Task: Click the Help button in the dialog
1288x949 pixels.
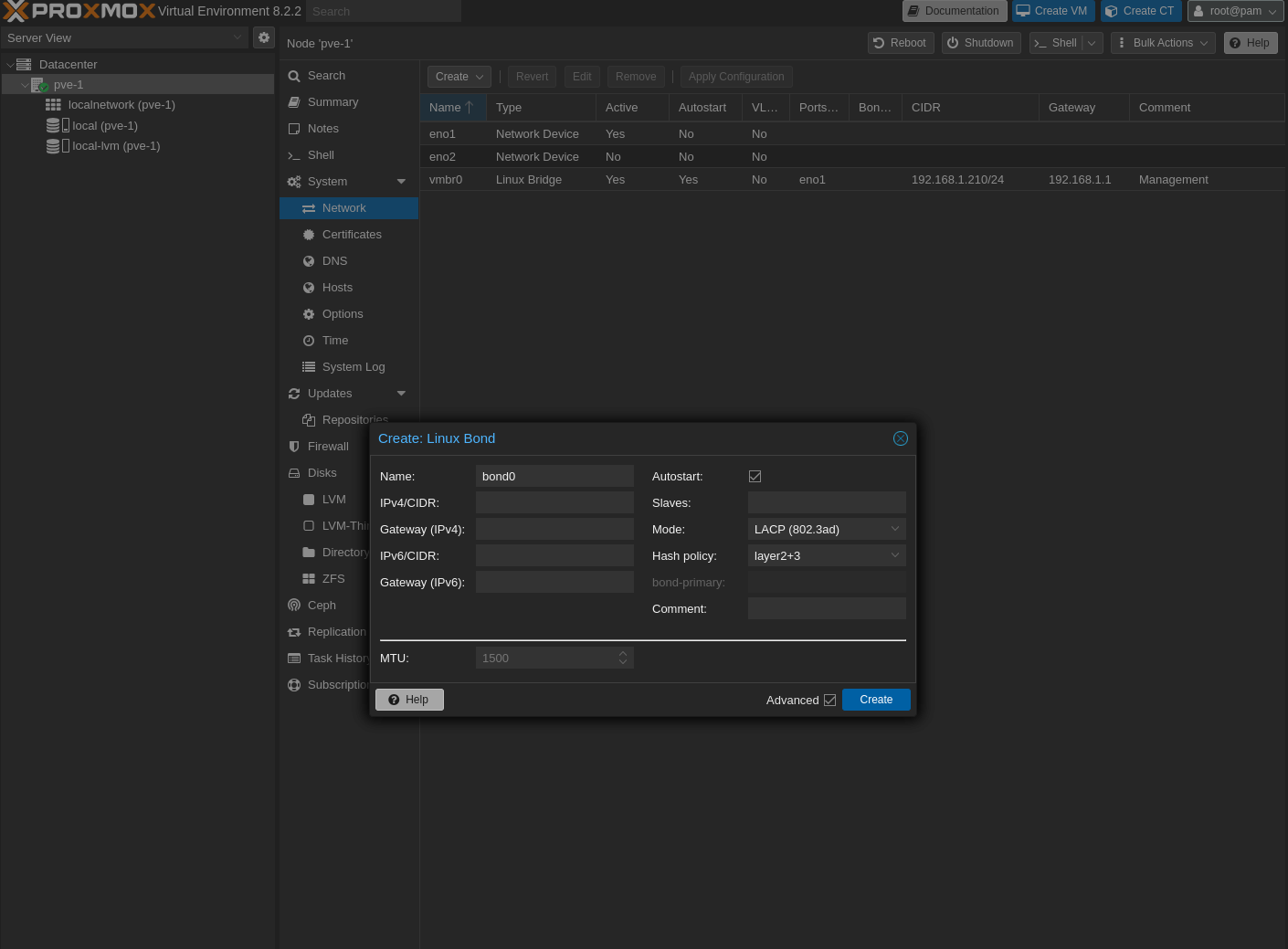Action: tap(409, 700)
